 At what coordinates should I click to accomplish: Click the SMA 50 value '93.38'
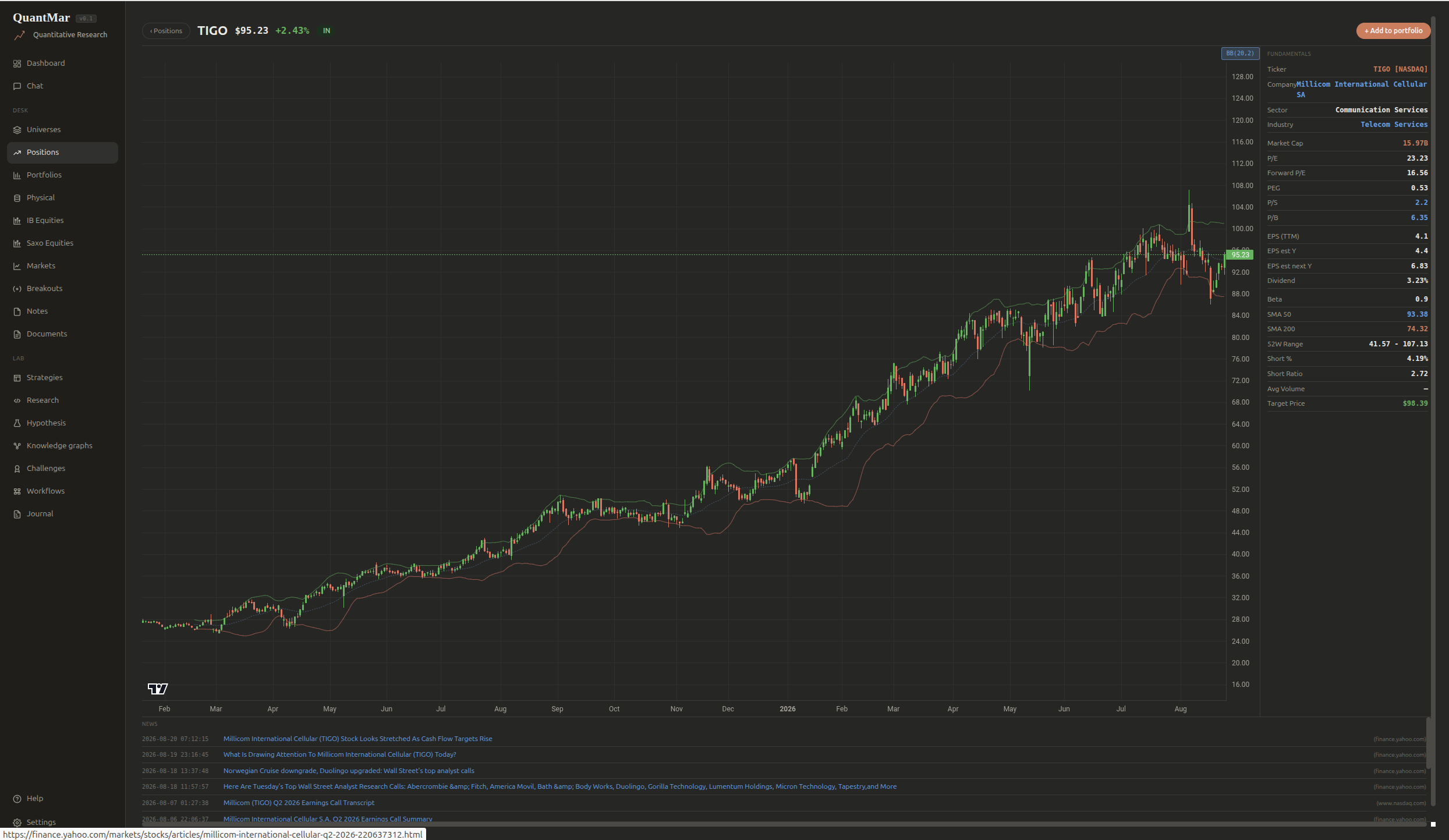1417,314
